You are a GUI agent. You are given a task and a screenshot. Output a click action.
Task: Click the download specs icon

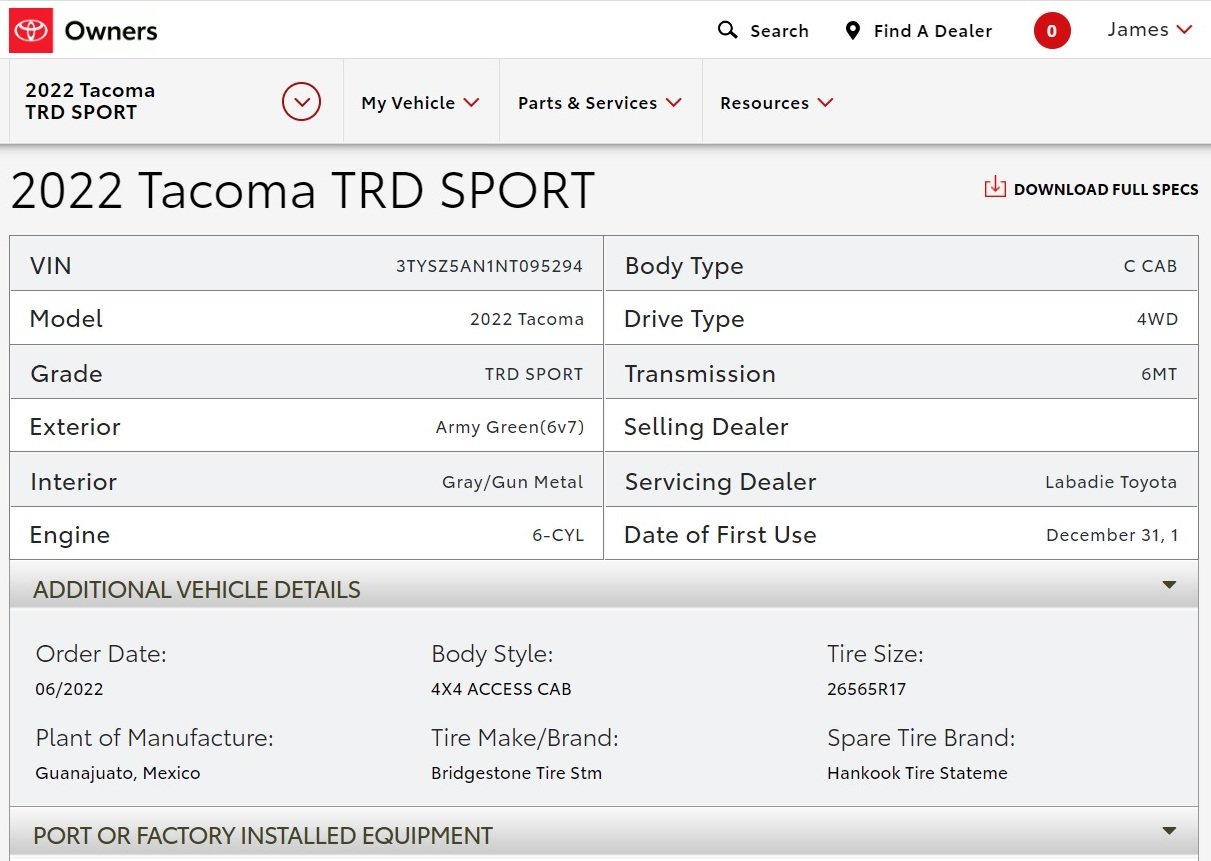(x=995, y=187)
